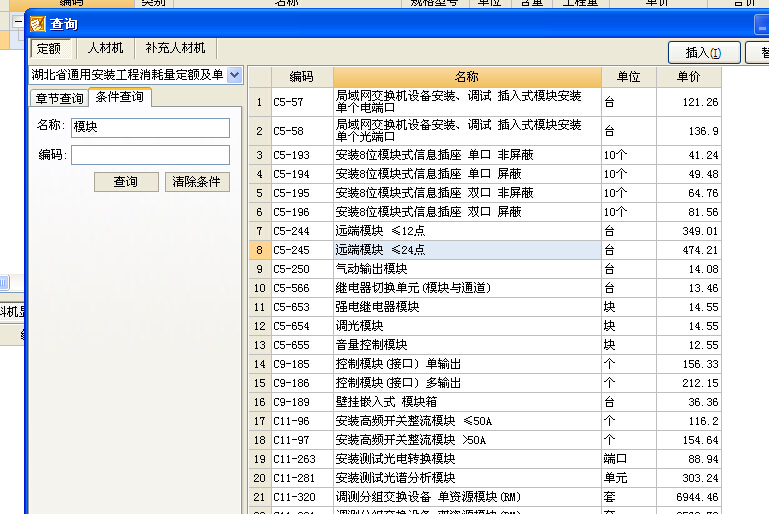Screen dimensions: 769x514
Task: Open the 补充人材机 tab
Action: 175,48
